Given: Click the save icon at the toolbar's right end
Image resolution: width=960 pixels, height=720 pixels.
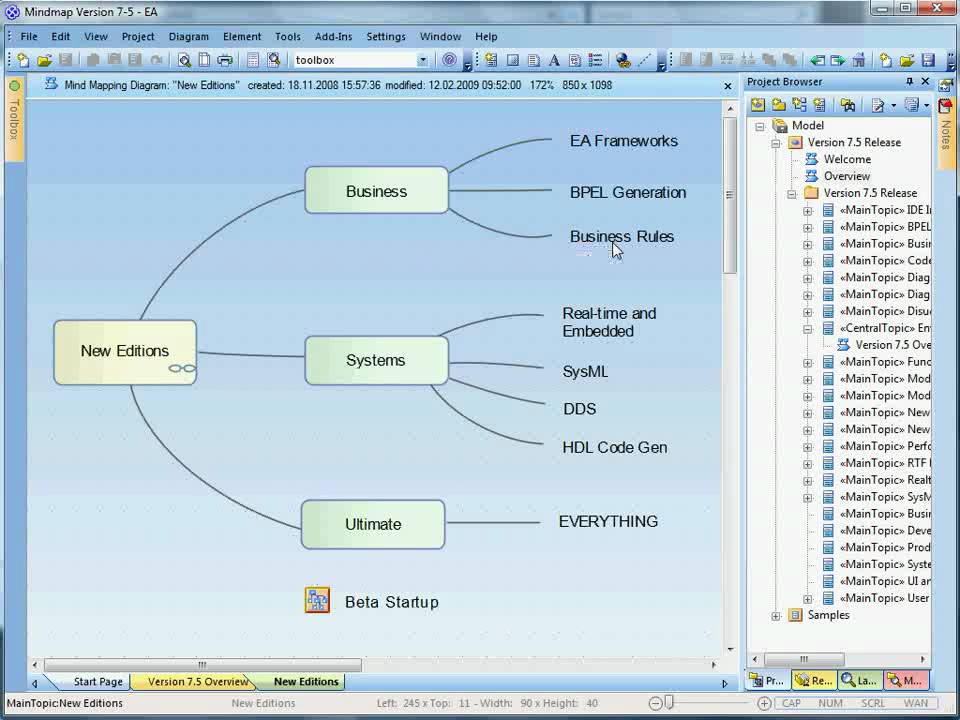Looking at the screenshot, I should coord(928,60).
